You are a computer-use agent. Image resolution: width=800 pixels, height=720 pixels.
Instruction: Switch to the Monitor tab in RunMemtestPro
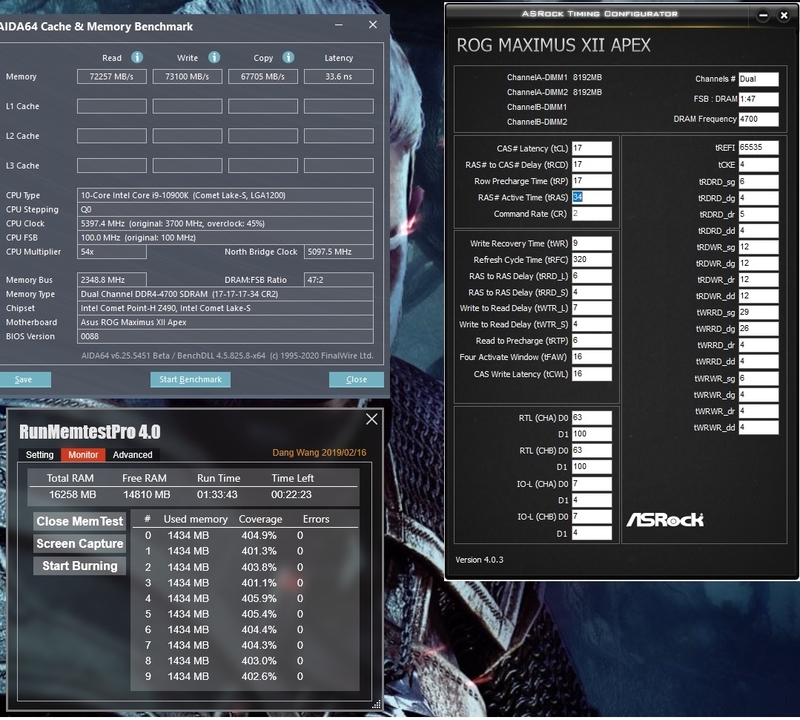point(83,455)
